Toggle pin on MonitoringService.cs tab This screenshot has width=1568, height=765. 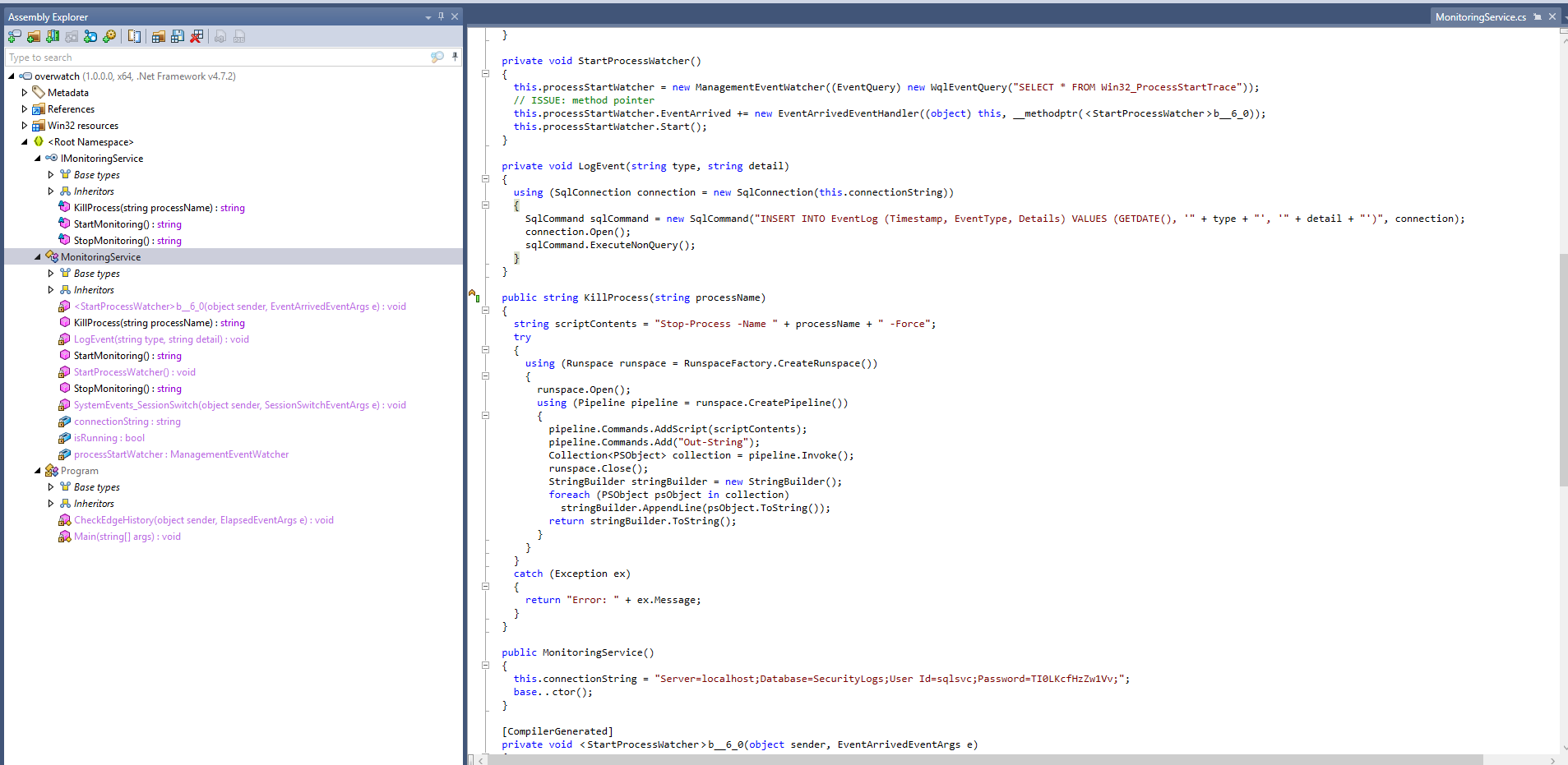pyautogui.click(x=1538, y=16)
